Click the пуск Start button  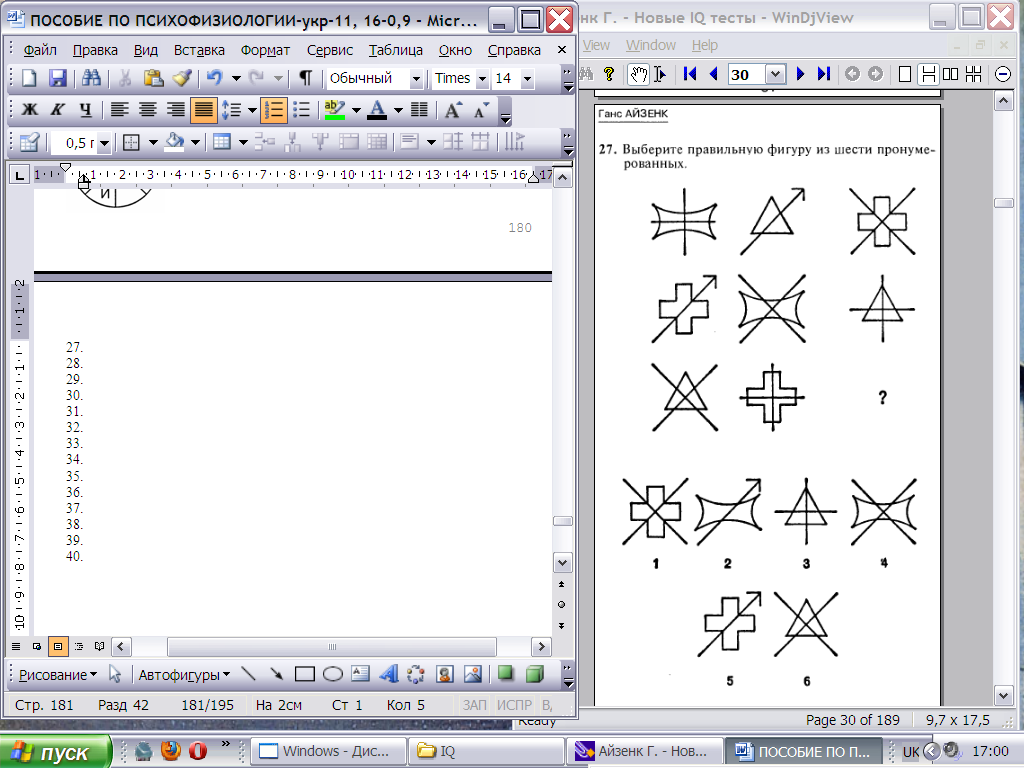[56, 752]
